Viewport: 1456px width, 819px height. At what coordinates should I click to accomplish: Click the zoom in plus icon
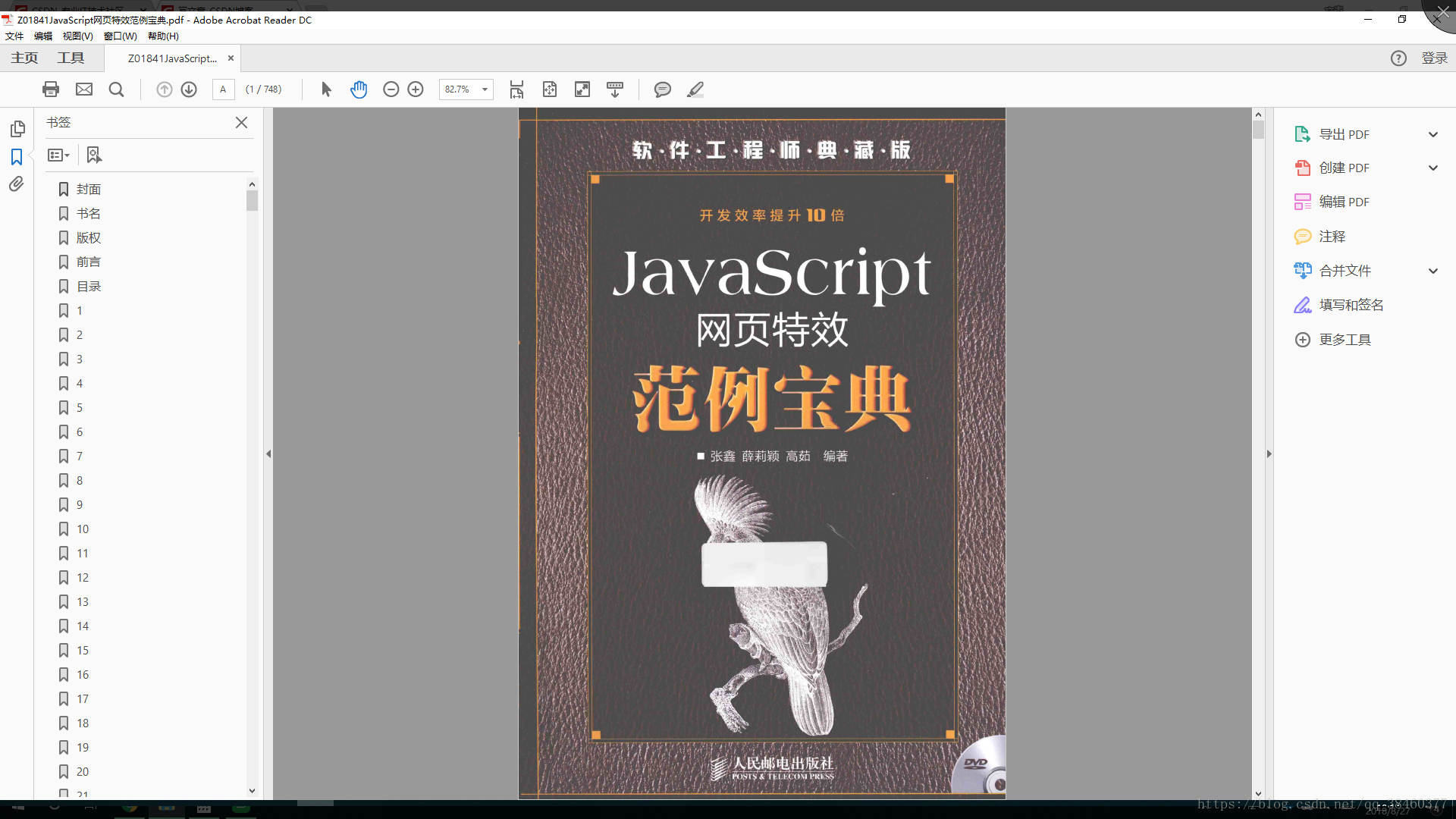(x=416, y=89)
